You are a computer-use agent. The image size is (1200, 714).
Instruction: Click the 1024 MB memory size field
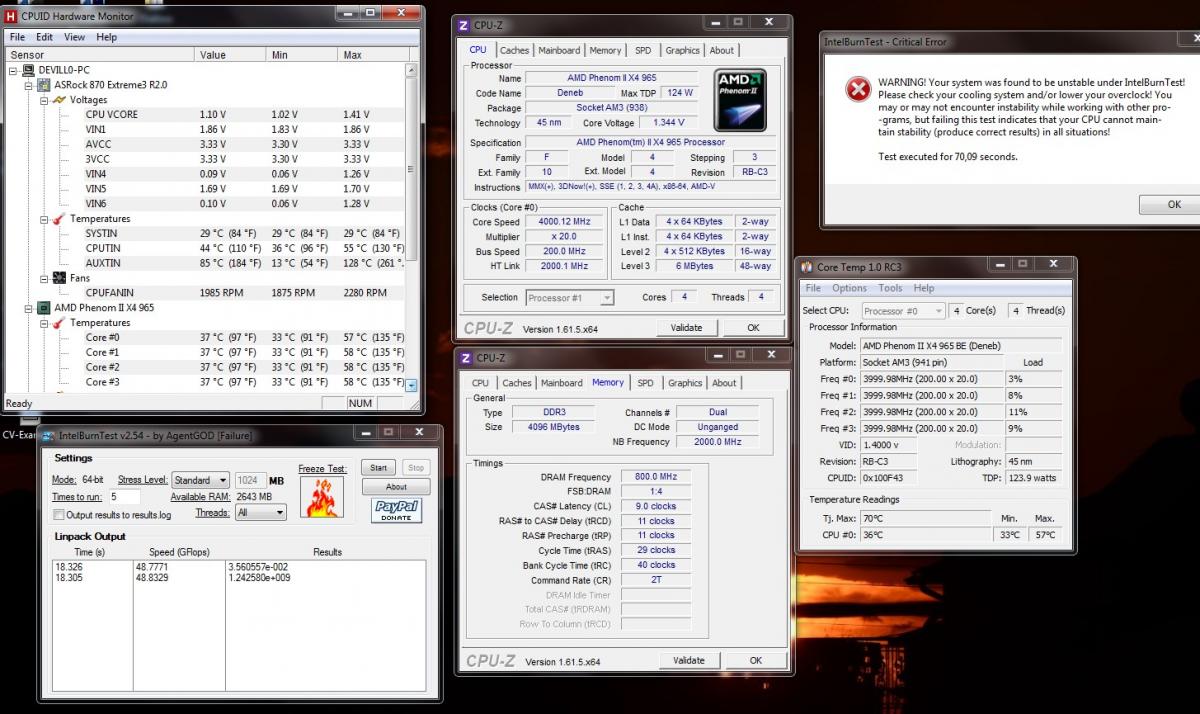pyautogui.click(x=250, y=480)
